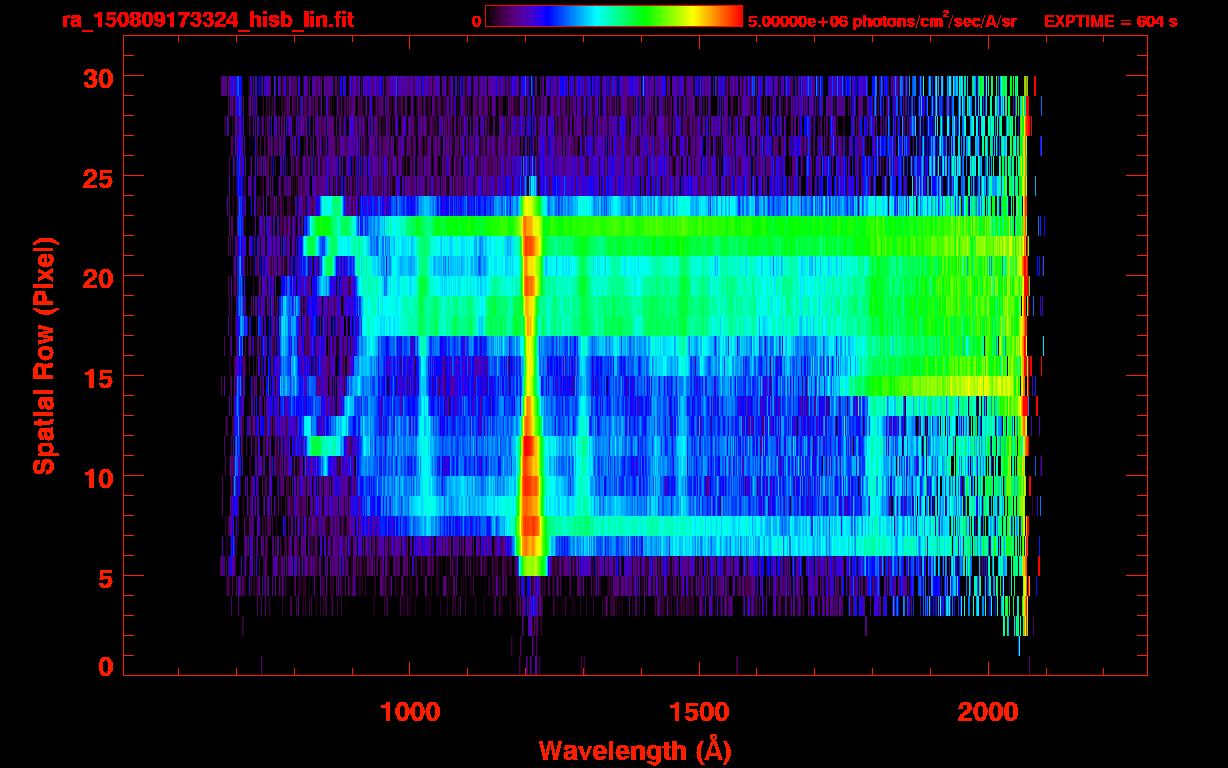Click the 1500 wavelength tick label
The width and height of the screenshot is (1228, 768).
699,712
